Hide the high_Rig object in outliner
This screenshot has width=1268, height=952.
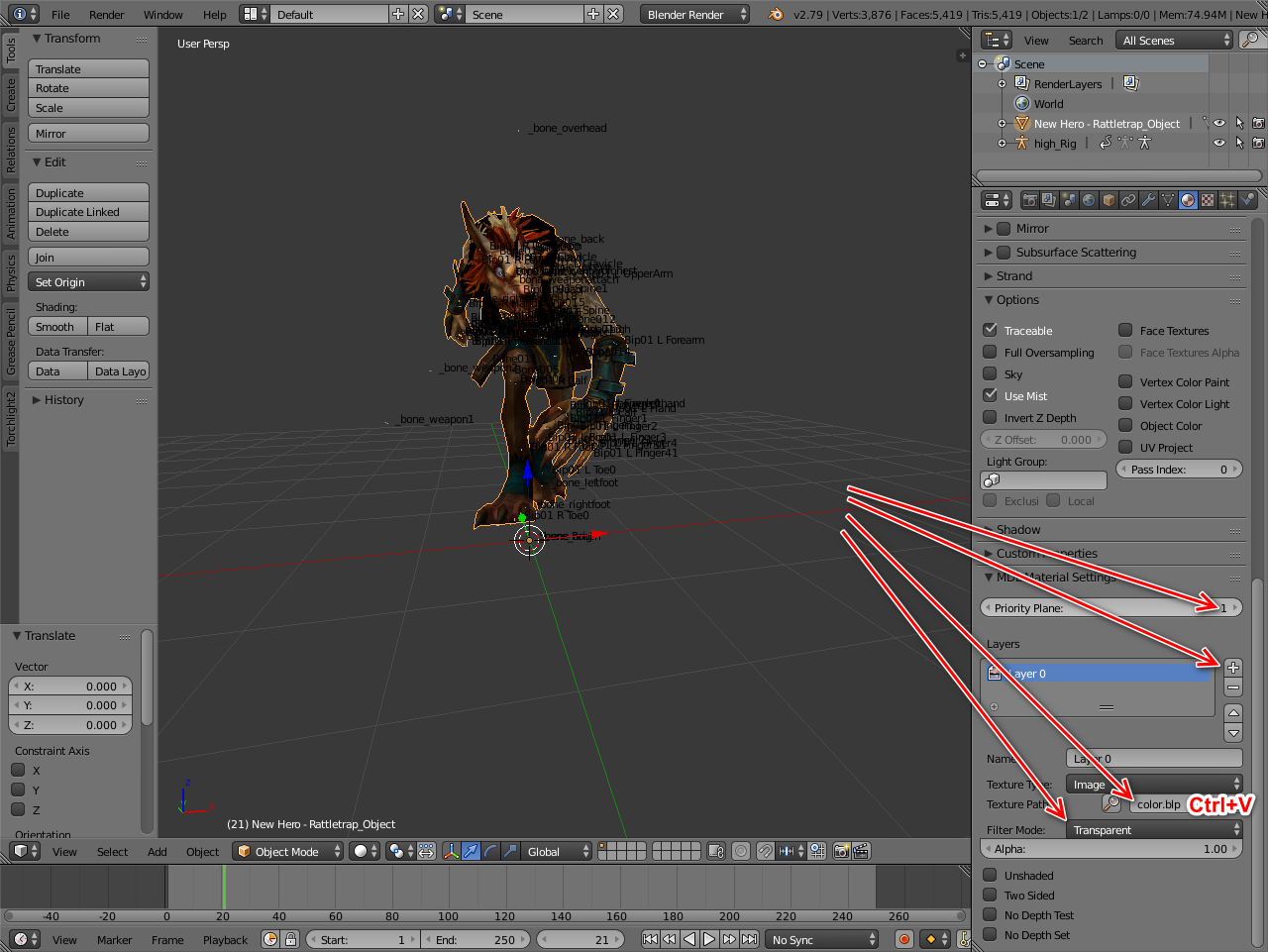(1219, 144)
